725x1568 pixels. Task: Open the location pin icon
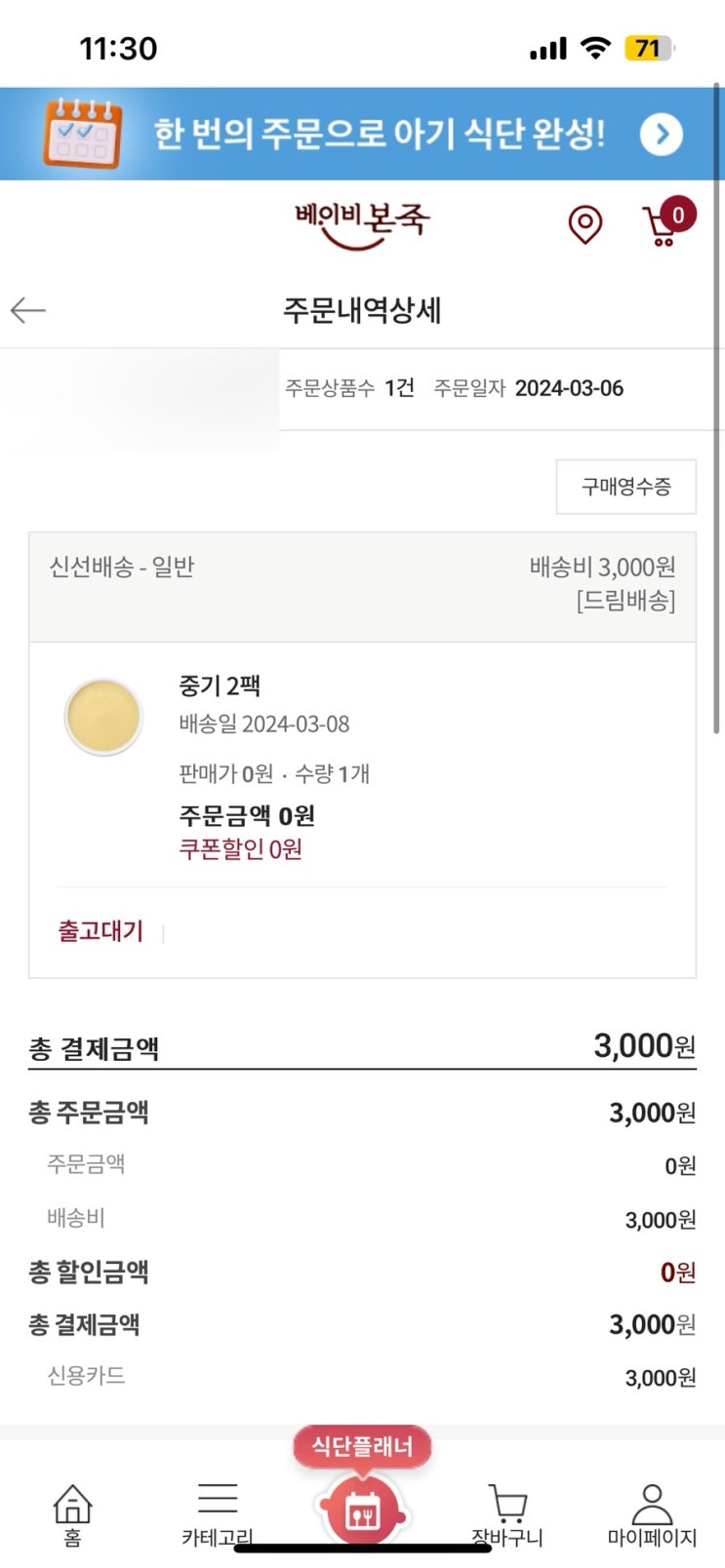click(x=584, y=225)
